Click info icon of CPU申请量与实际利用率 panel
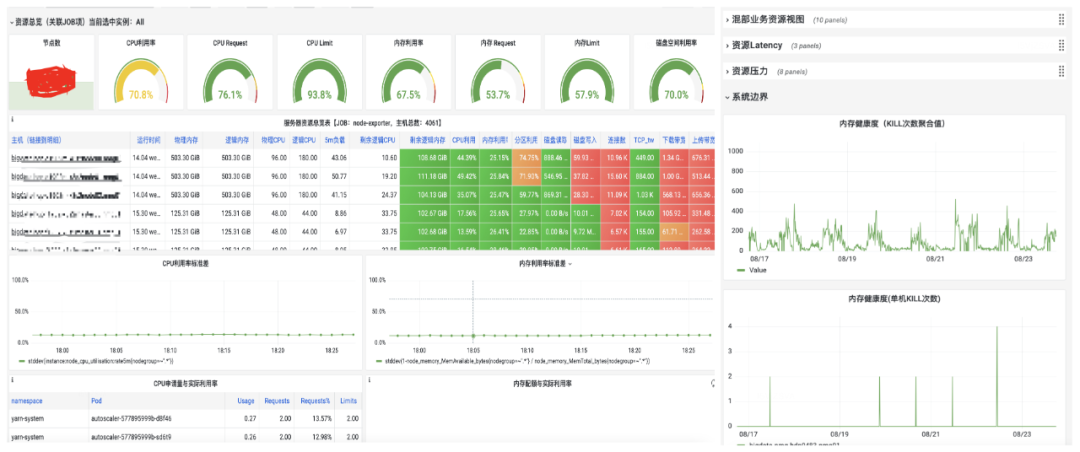 tap(12, 380)
